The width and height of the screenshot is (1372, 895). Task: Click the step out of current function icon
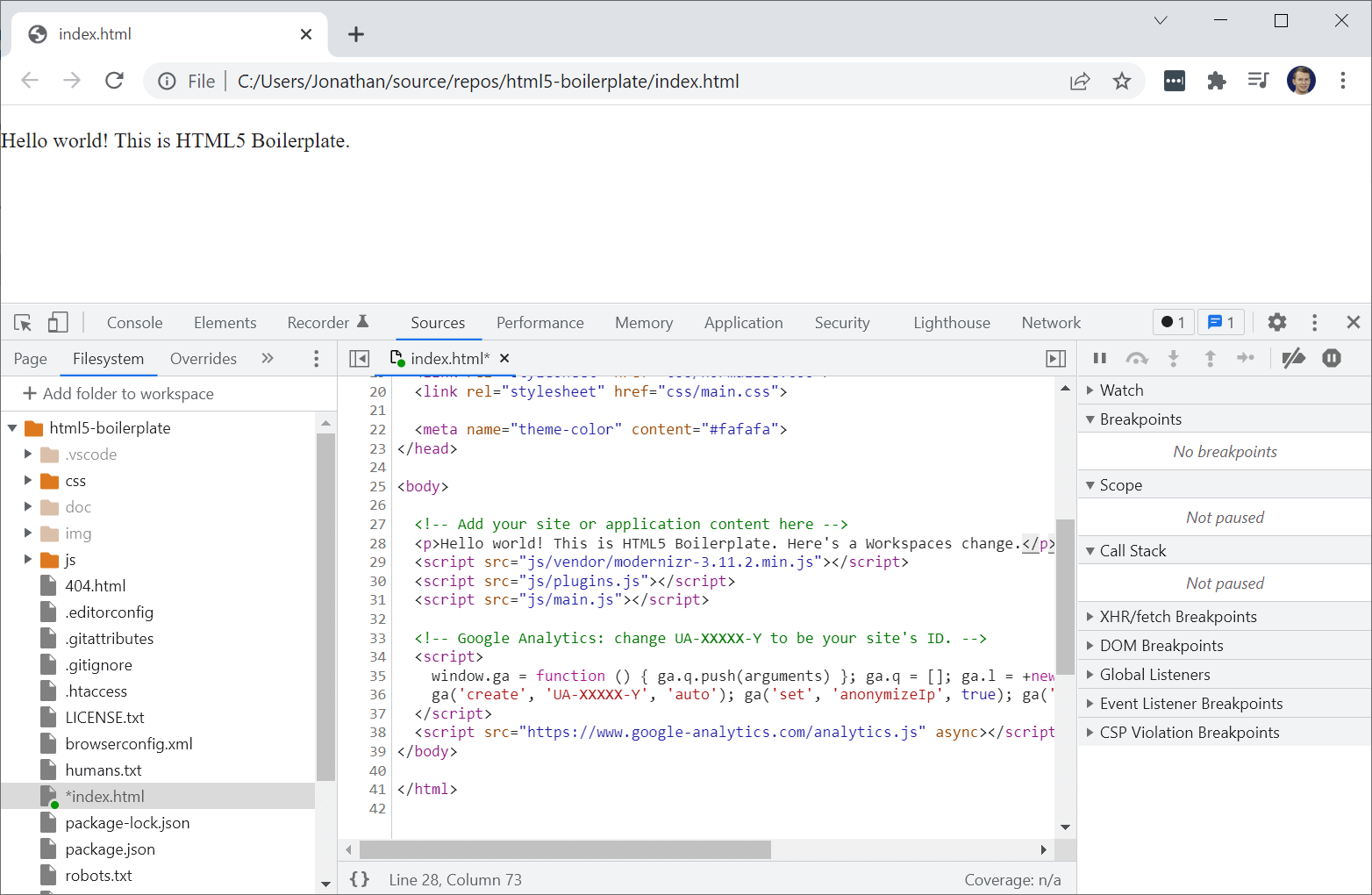pyautogui.click(x=1210, y=358)
